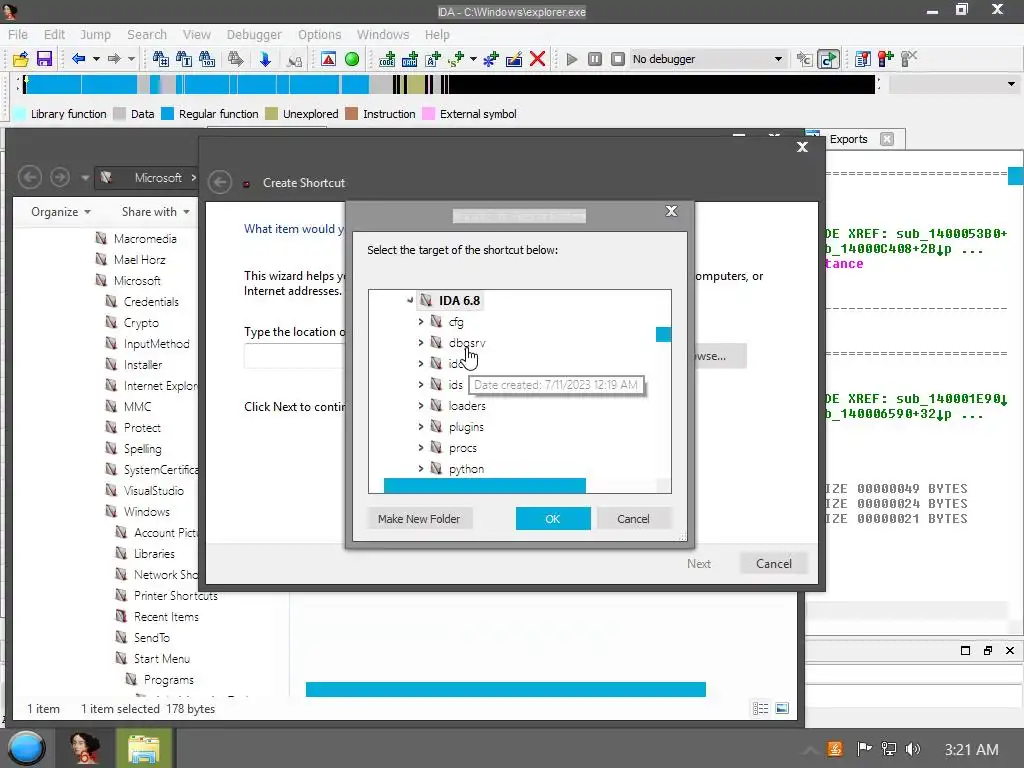
Task: Click the Save database floppy icon
Action: pyautogui.click(x=44, y=59)
